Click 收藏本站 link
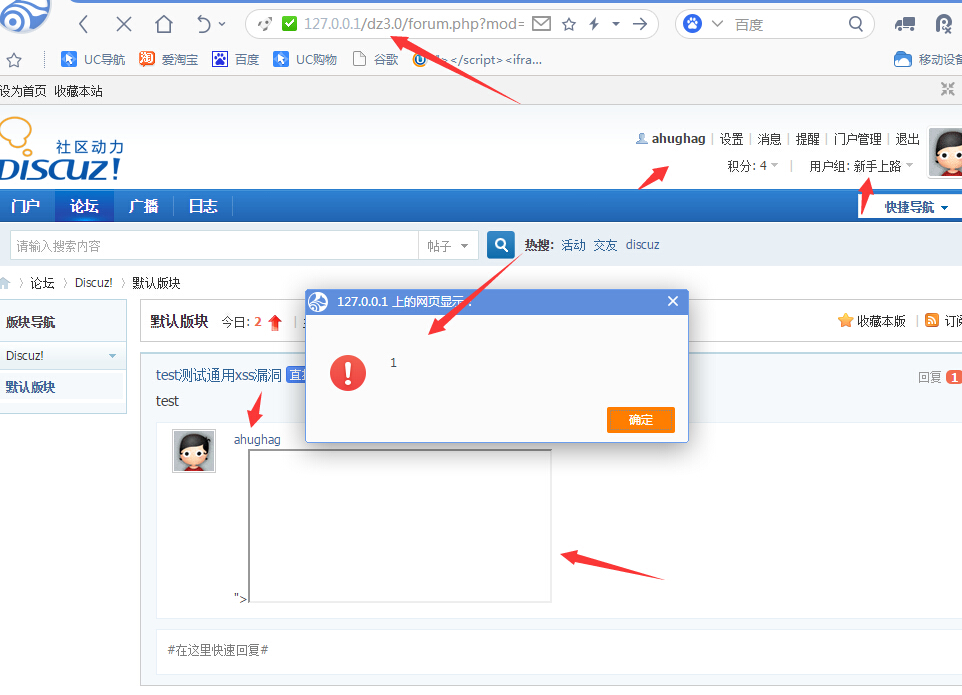The width and height of the screenshot is (962, 695). [78, 91]
